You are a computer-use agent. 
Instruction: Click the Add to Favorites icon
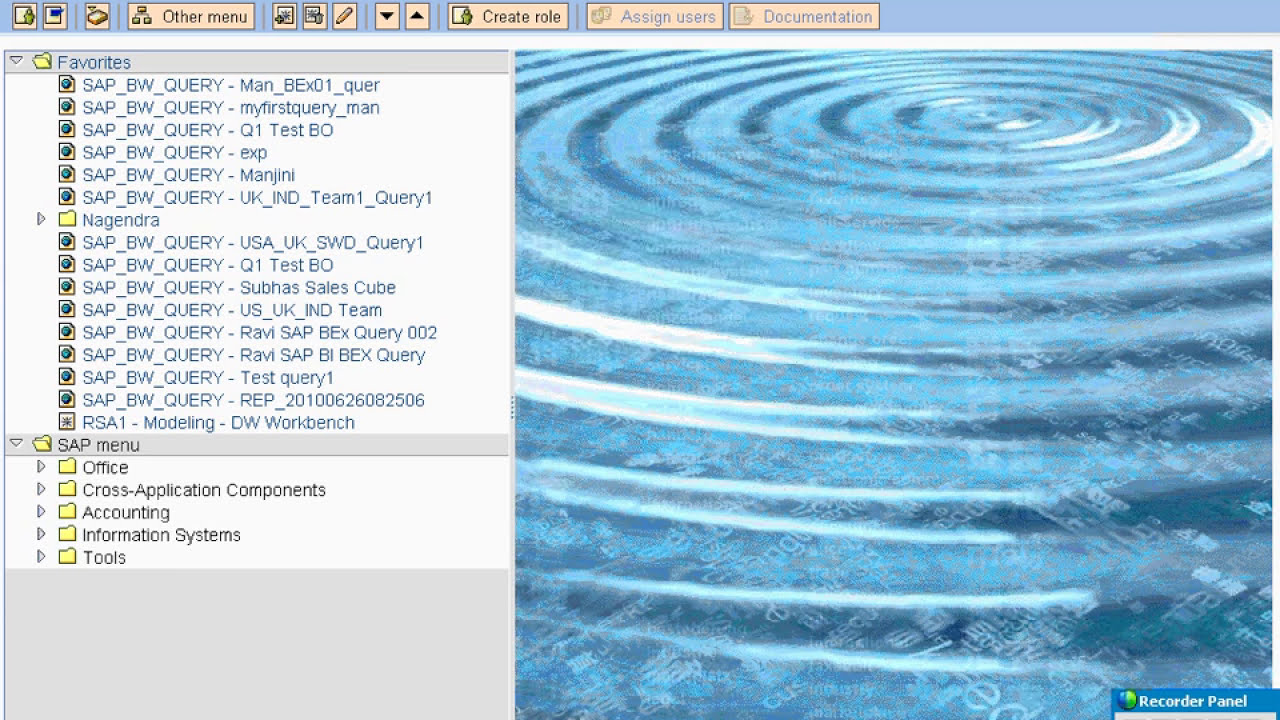point(285,16)
